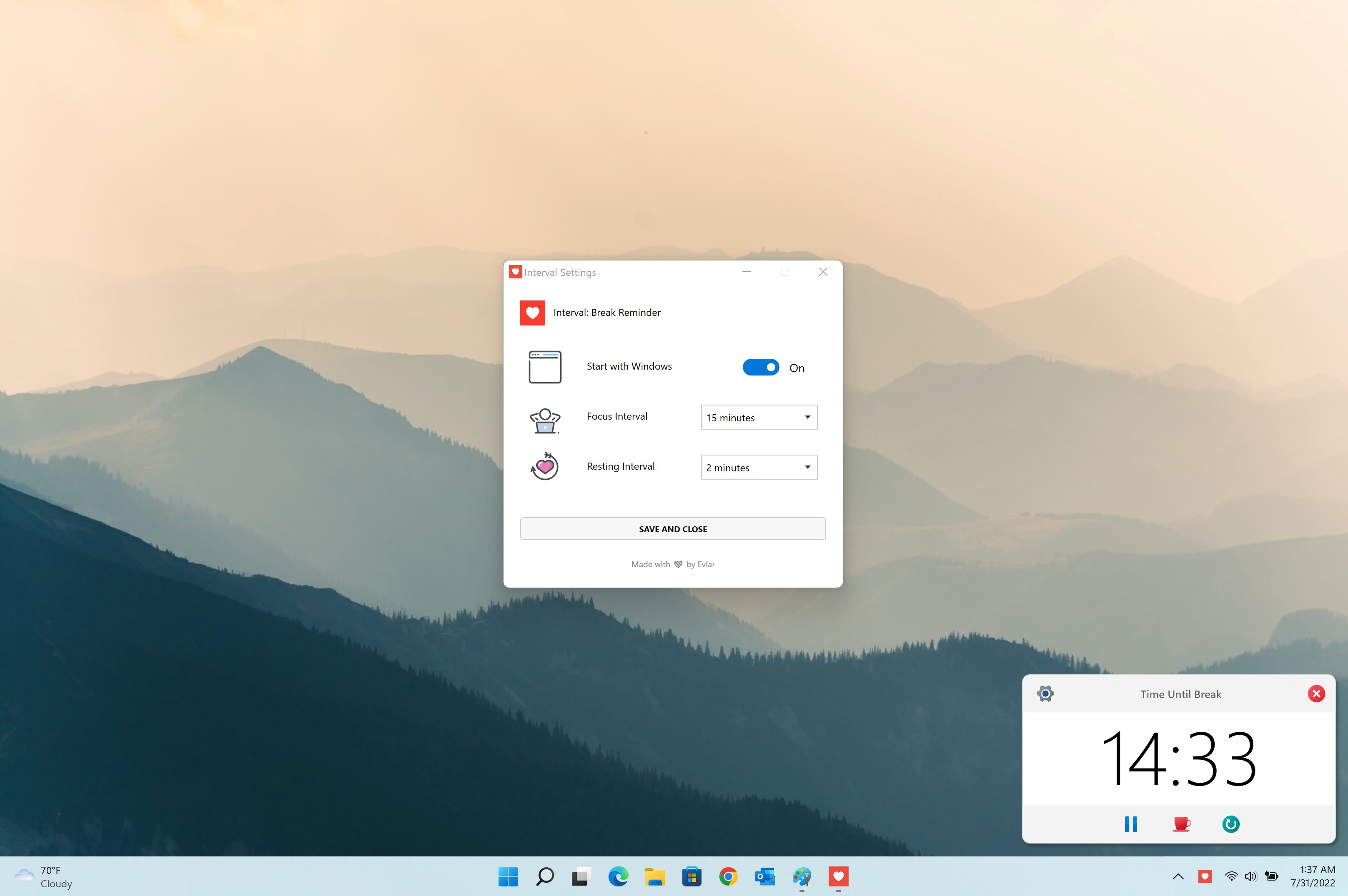Screen dimensions: 1348x896
Task: Open the Resting Interval dropdown
Action: point(759,468)
